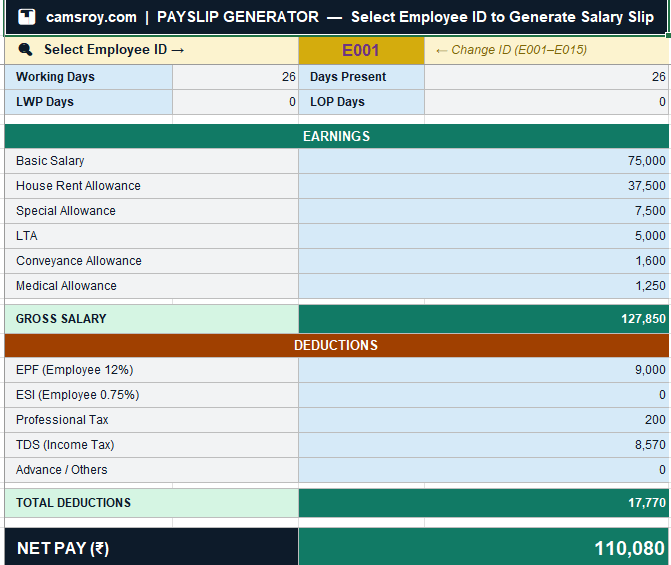This screenshot has width=671, height=565.
Task: Select the 'Select Employee ID →' label cell
Action: 151,50
